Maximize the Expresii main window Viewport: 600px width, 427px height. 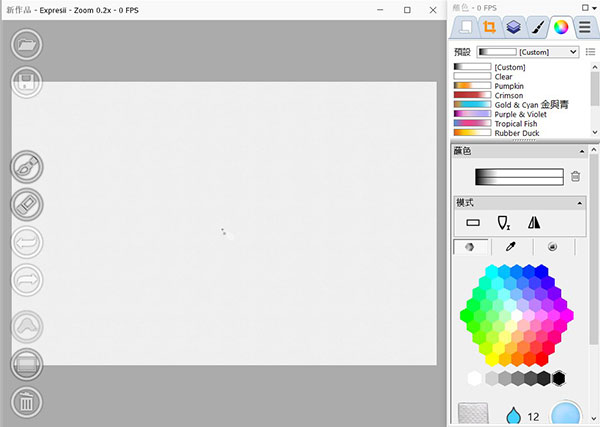(x=407, y=10)
